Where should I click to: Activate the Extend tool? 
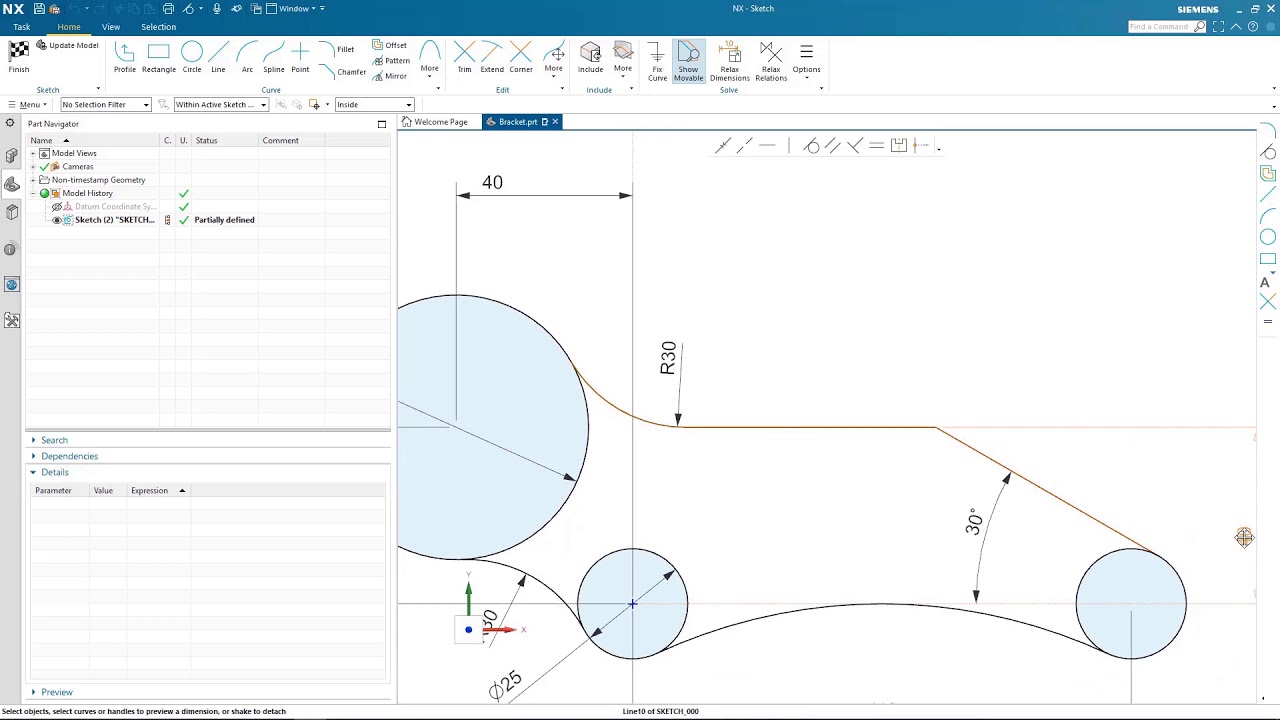click(492, 57)
